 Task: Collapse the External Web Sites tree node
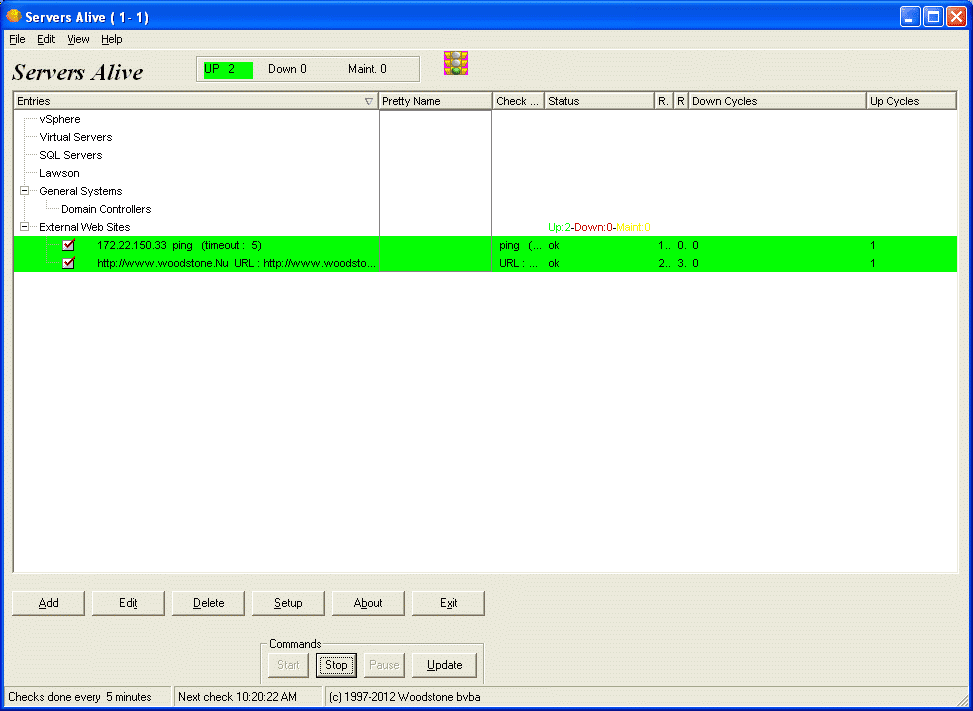point(24,227)
